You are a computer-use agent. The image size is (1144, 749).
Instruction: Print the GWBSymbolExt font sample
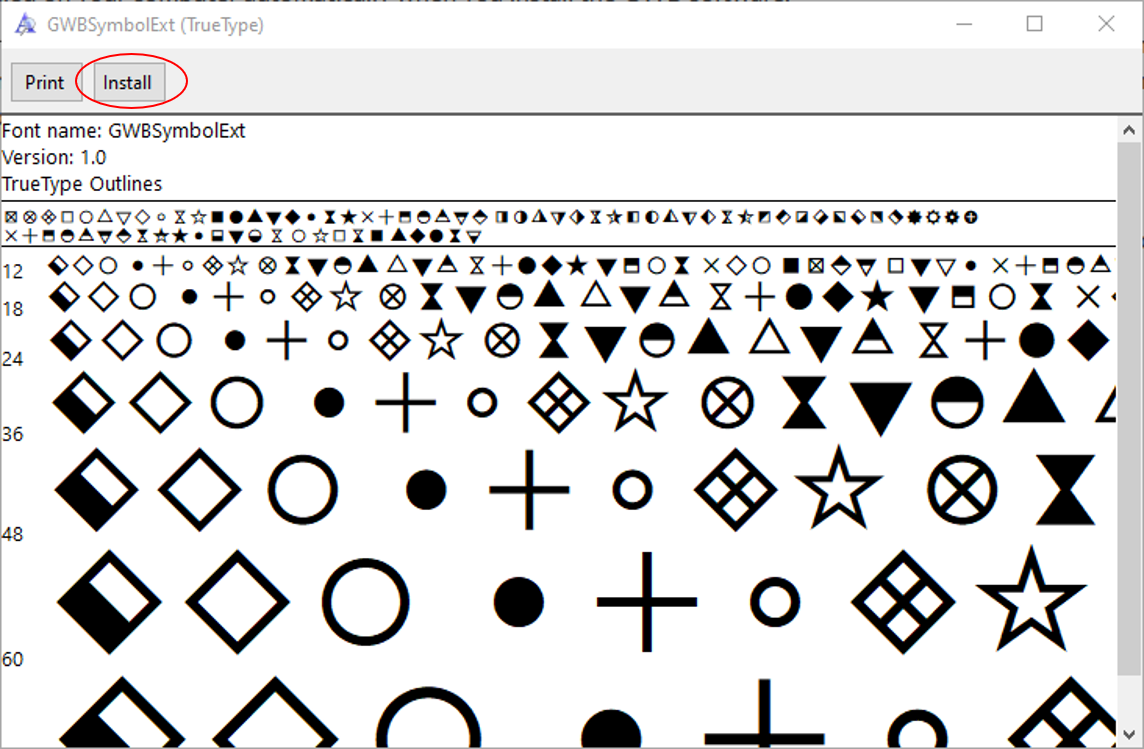point(45,82)
